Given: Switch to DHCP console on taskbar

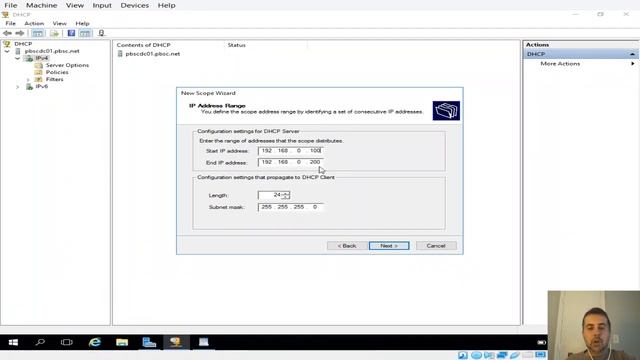Looking at the screenshot, I should 176,342.
